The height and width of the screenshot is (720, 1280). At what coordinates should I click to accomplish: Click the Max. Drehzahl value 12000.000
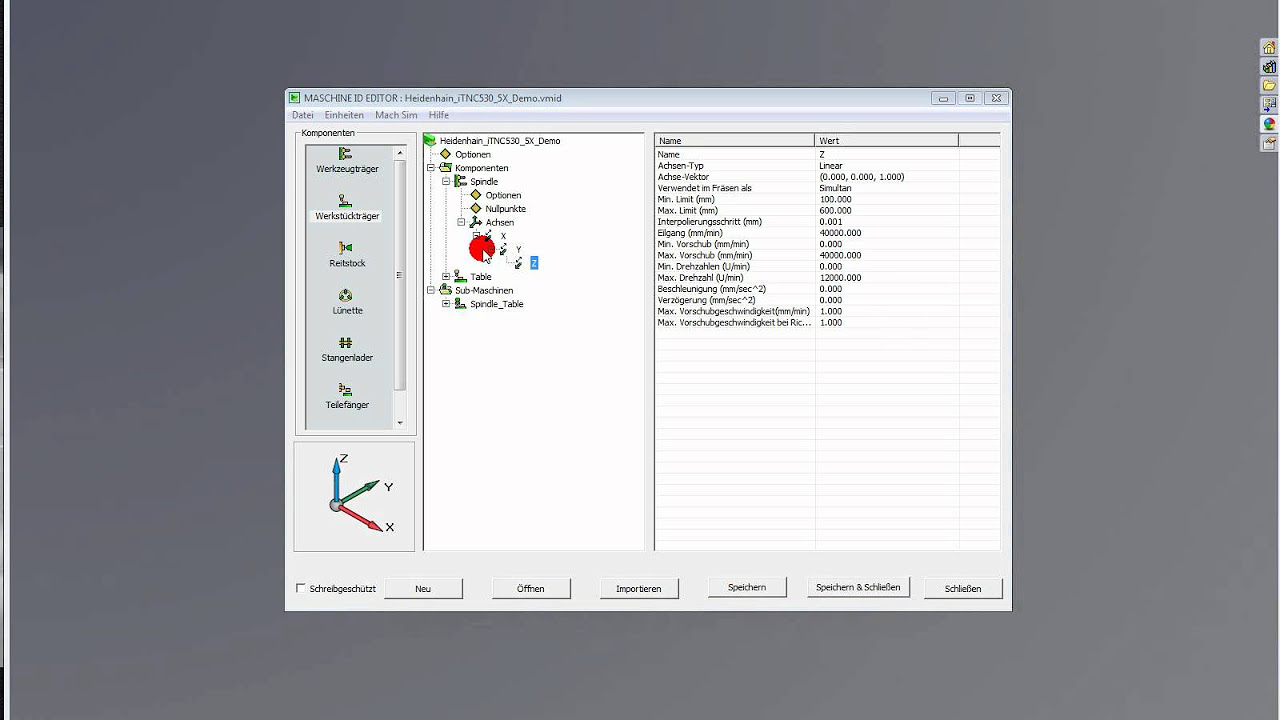click(840, 278)
